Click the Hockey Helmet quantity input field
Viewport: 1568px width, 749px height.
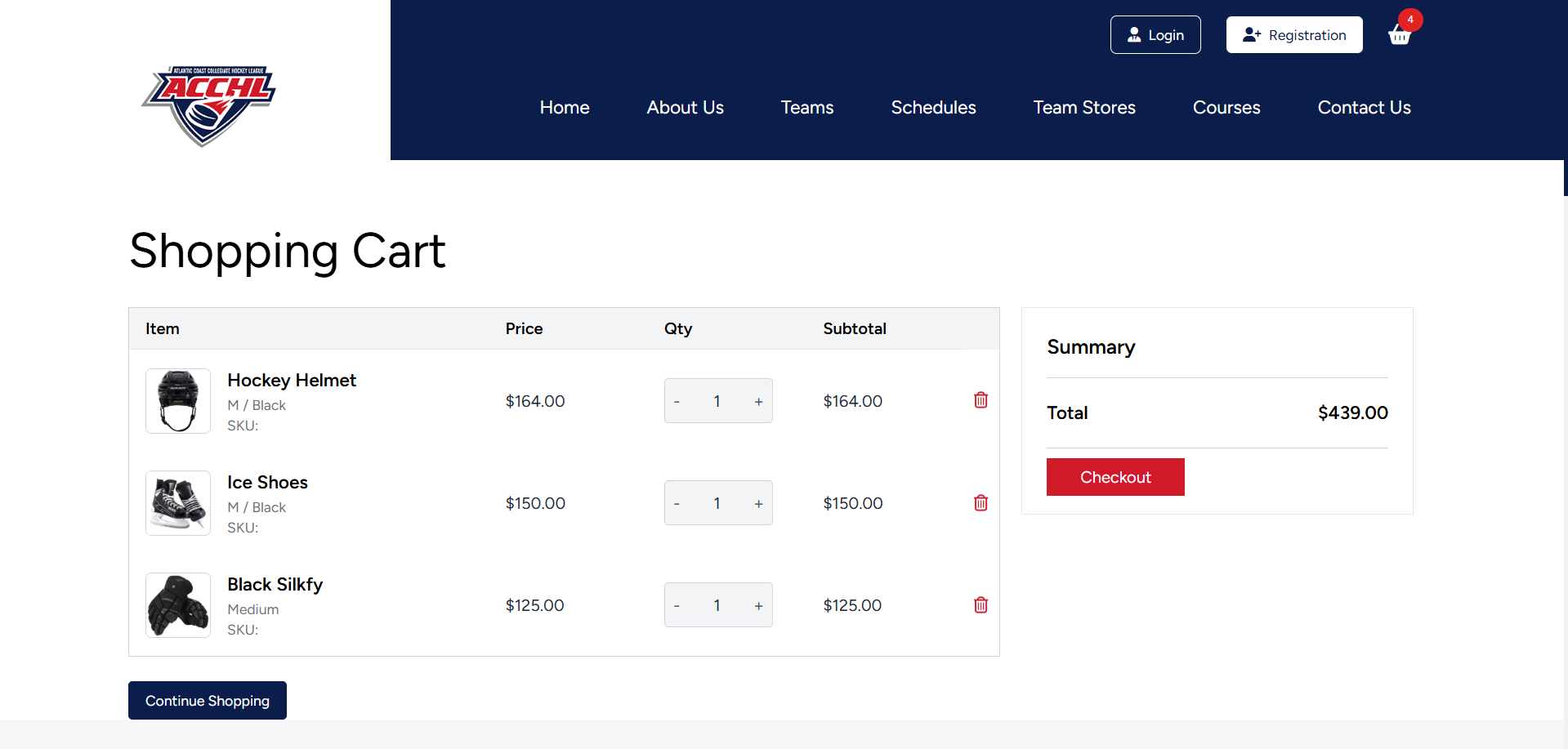[717, 401]
